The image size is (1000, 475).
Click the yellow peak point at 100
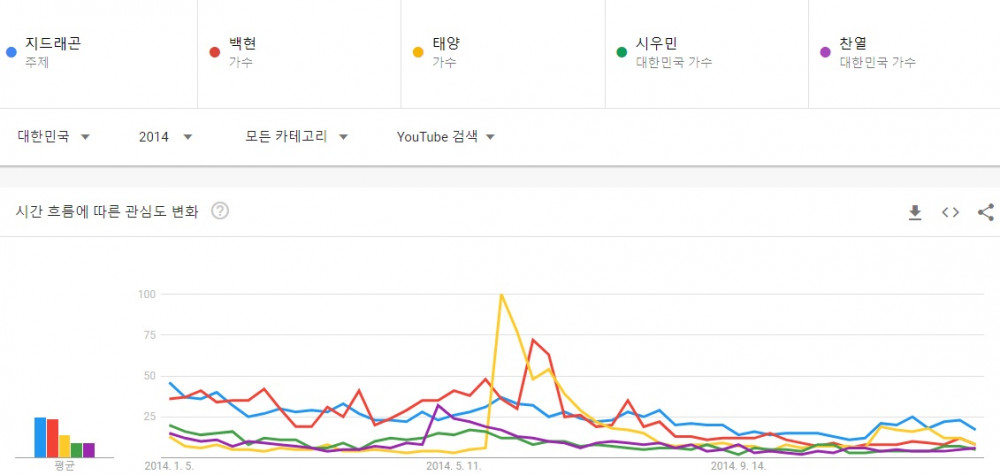pos(501,295)
